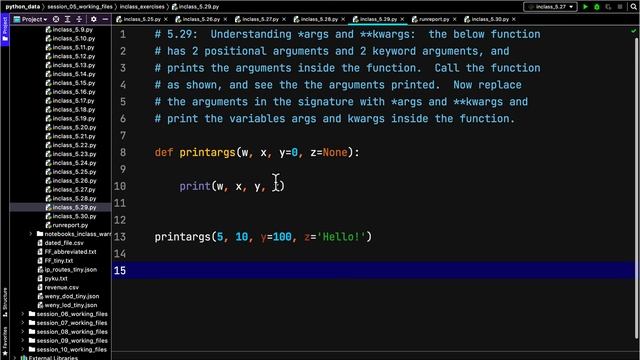
Task: Click inclass_5.29.py breadcrumb
Action: pyautogui.click(x=196, y=7)
